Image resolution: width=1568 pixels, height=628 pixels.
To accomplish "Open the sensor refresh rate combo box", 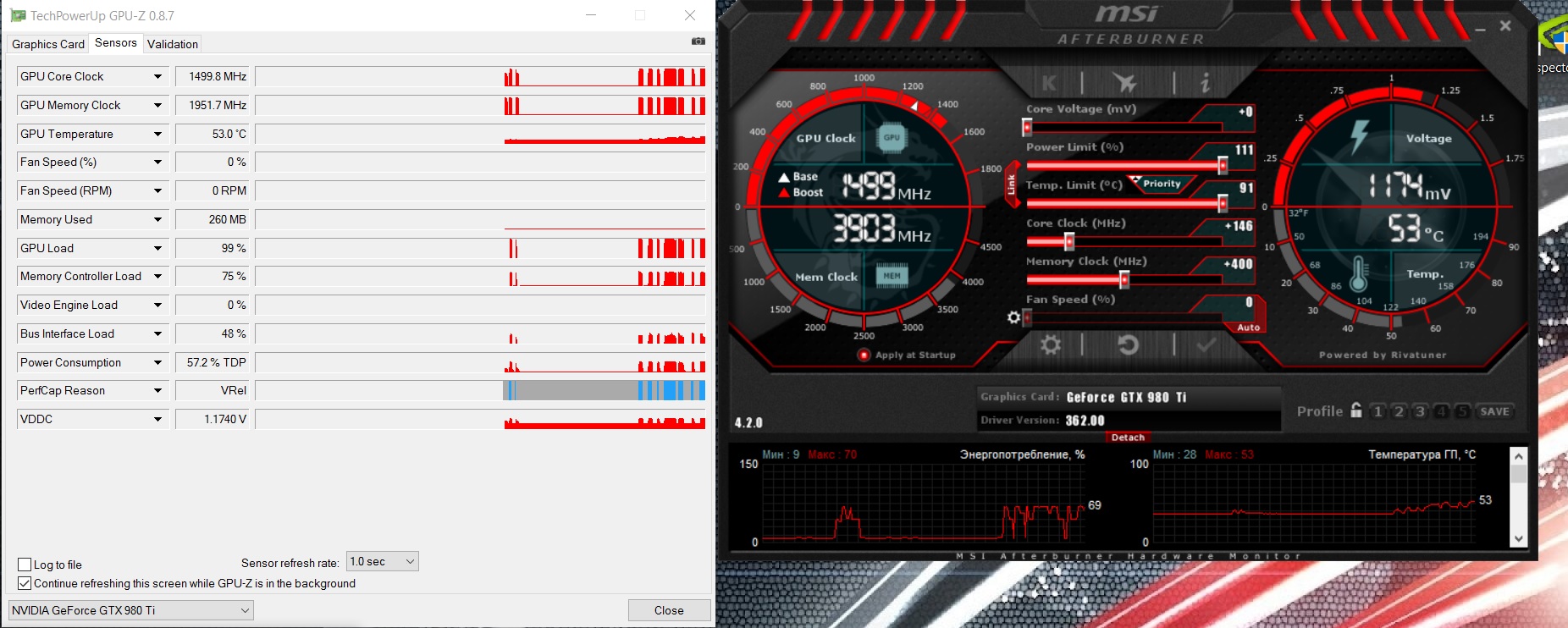I will click(383, 561).
